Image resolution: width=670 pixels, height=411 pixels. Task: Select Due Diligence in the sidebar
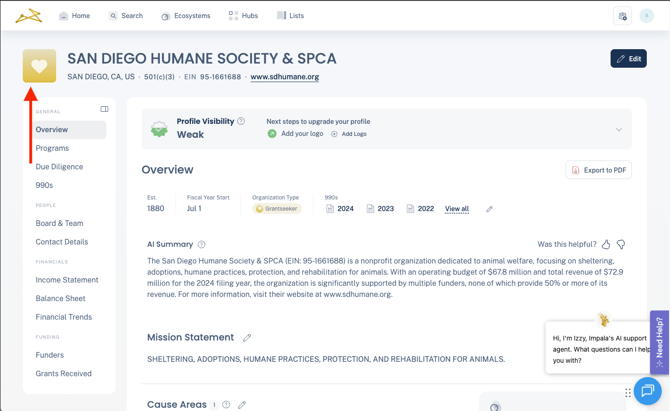(59, 167)
